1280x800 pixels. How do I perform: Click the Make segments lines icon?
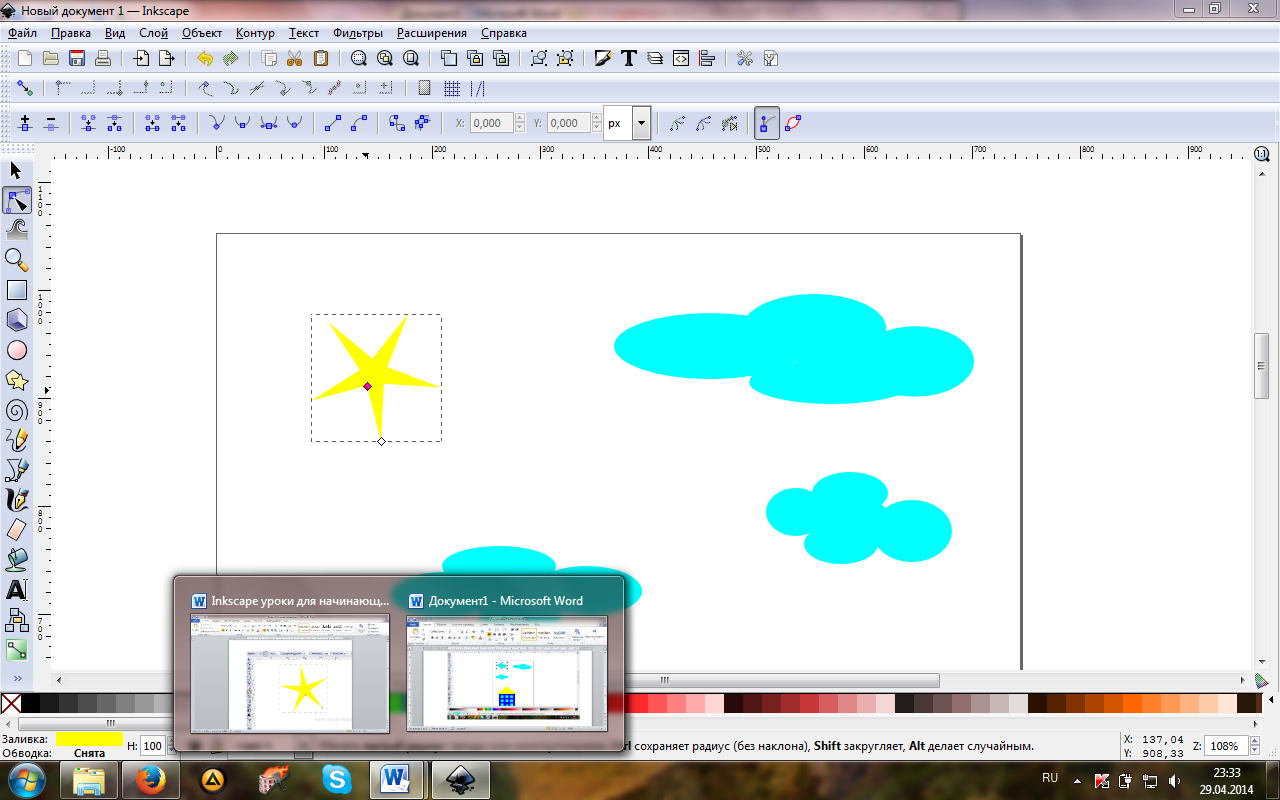coord(333,123)
